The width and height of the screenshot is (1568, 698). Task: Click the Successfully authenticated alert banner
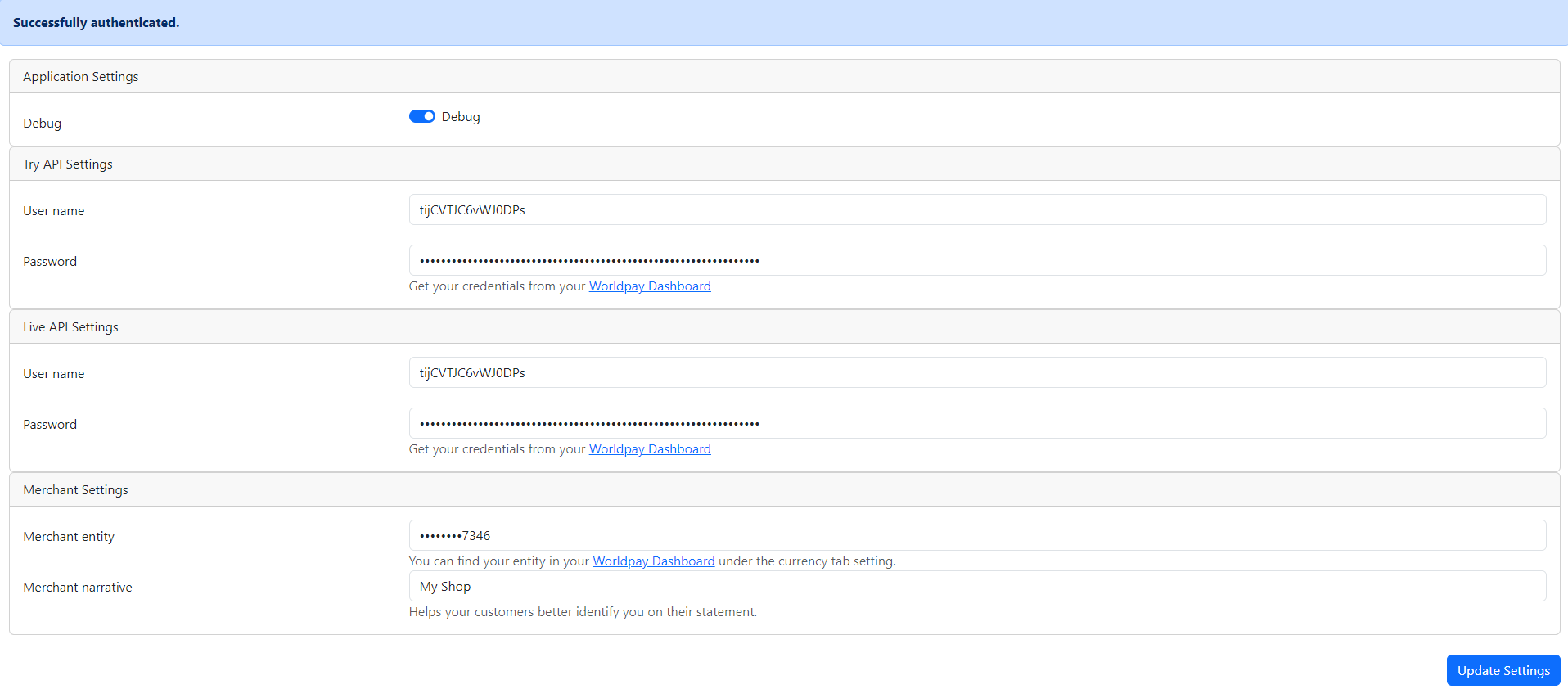pyautogui.click(x=96, y=23)
